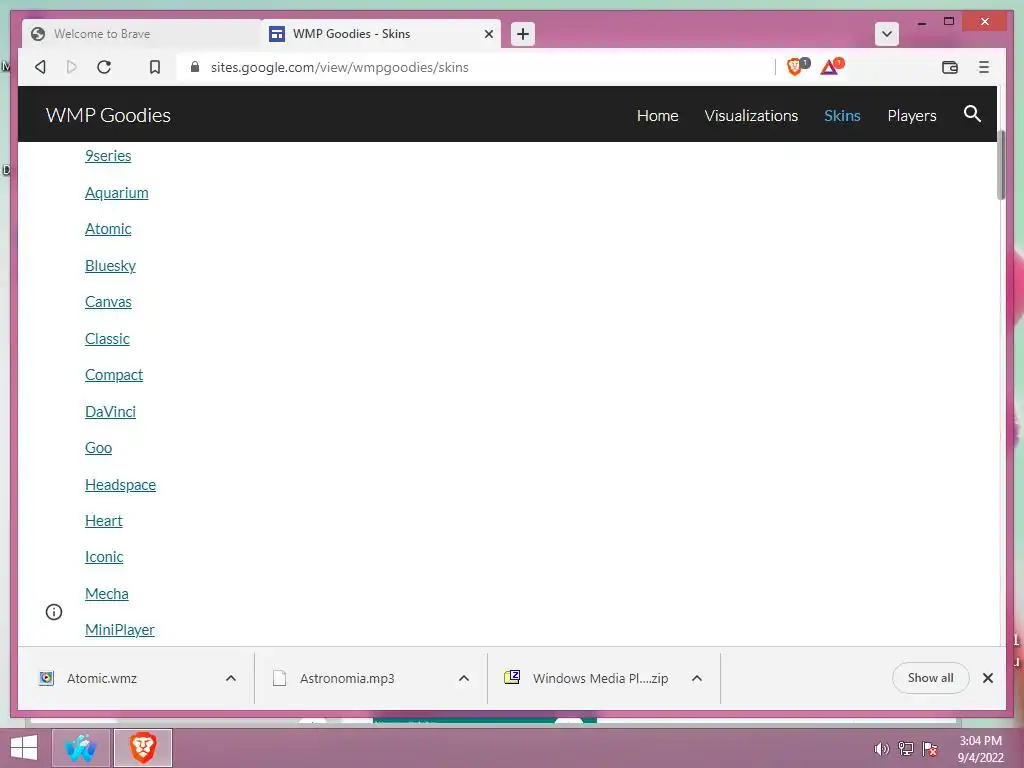The image size is (1024, 768).
Task: Download the Atomic skin link
Action: tap(108, 229)
